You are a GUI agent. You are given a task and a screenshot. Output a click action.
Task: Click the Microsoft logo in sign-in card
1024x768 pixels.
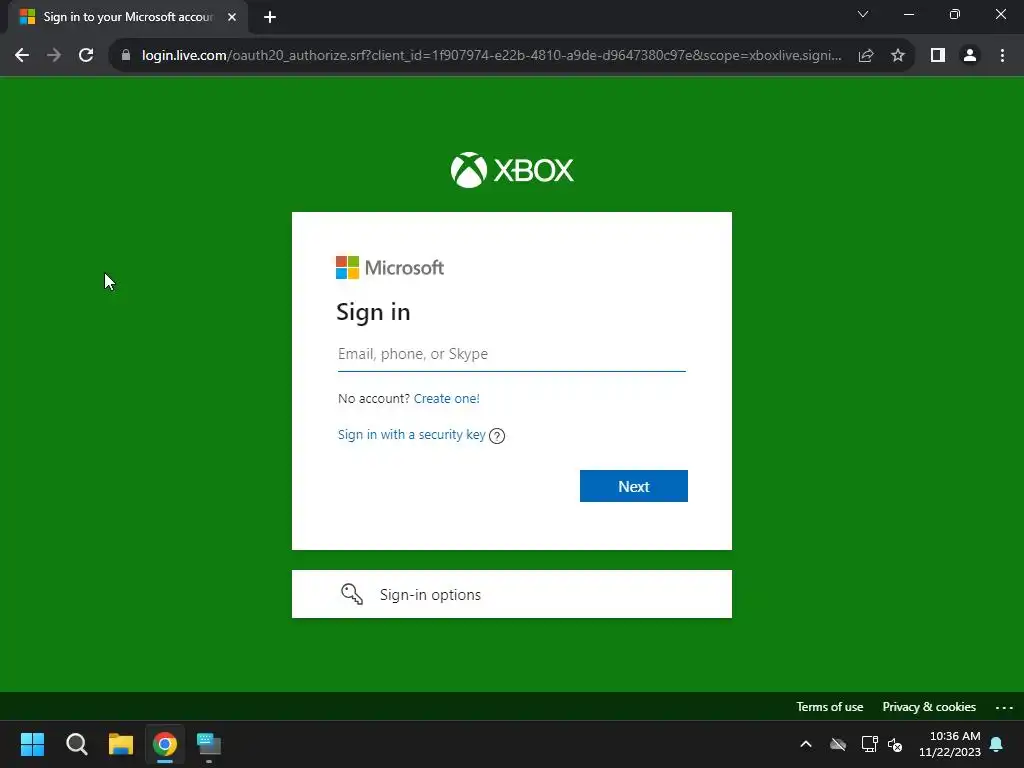point(390,268)
